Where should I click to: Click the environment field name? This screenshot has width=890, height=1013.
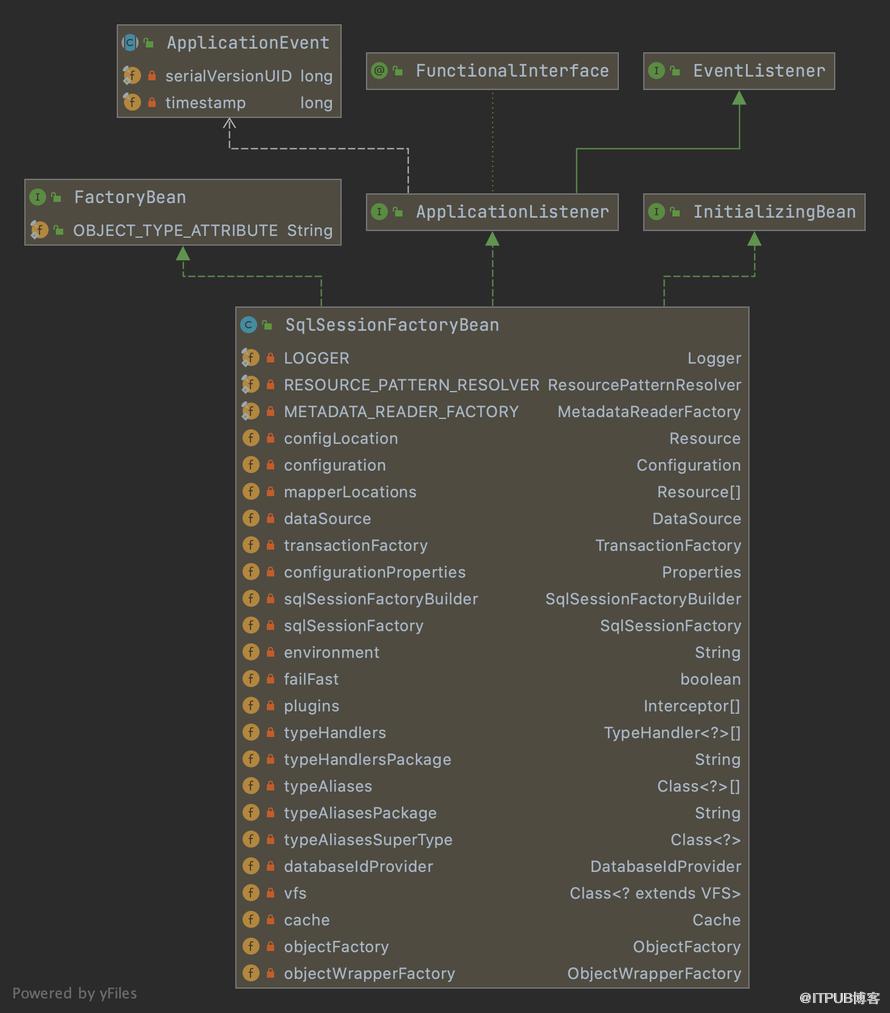(x=332, y=653)
